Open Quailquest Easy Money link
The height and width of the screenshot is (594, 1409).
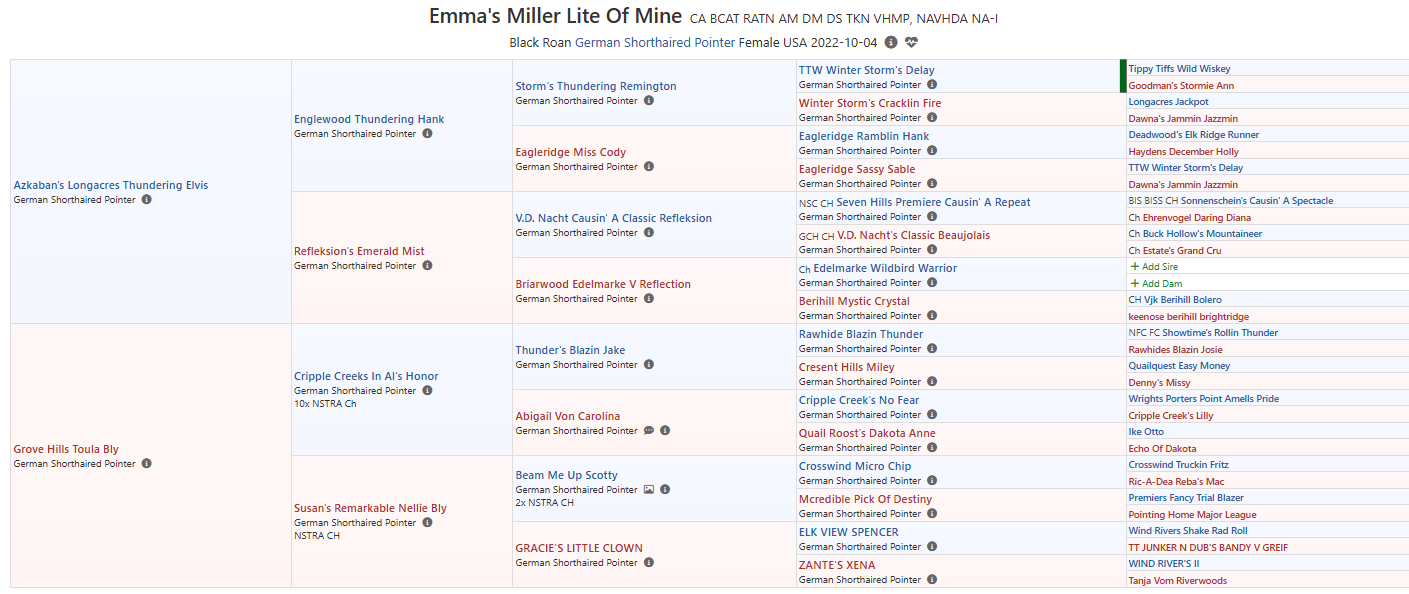tap(1180, 366)
